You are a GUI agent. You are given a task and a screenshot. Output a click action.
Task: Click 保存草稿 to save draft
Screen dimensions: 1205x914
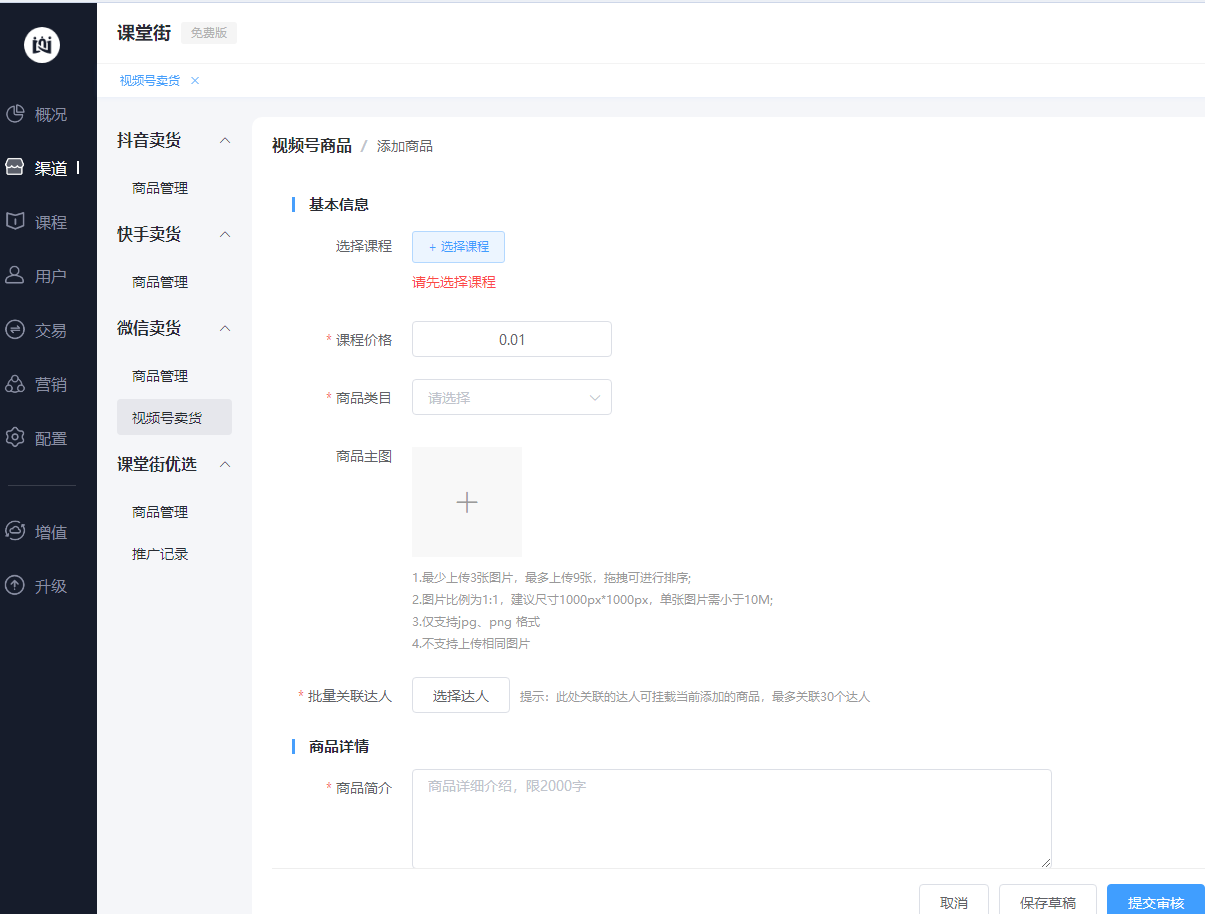tap(1048, 901)
